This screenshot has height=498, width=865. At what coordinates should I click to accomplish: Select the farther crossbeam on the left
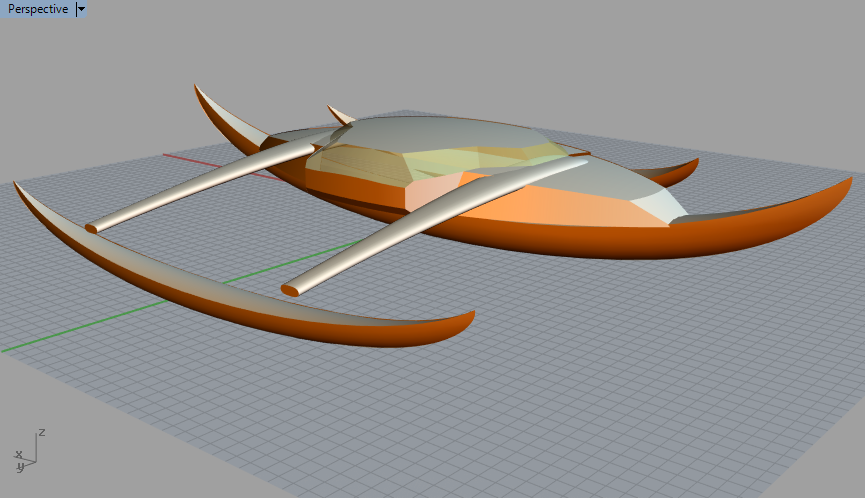pyautogui.click(x=200, y=185)
